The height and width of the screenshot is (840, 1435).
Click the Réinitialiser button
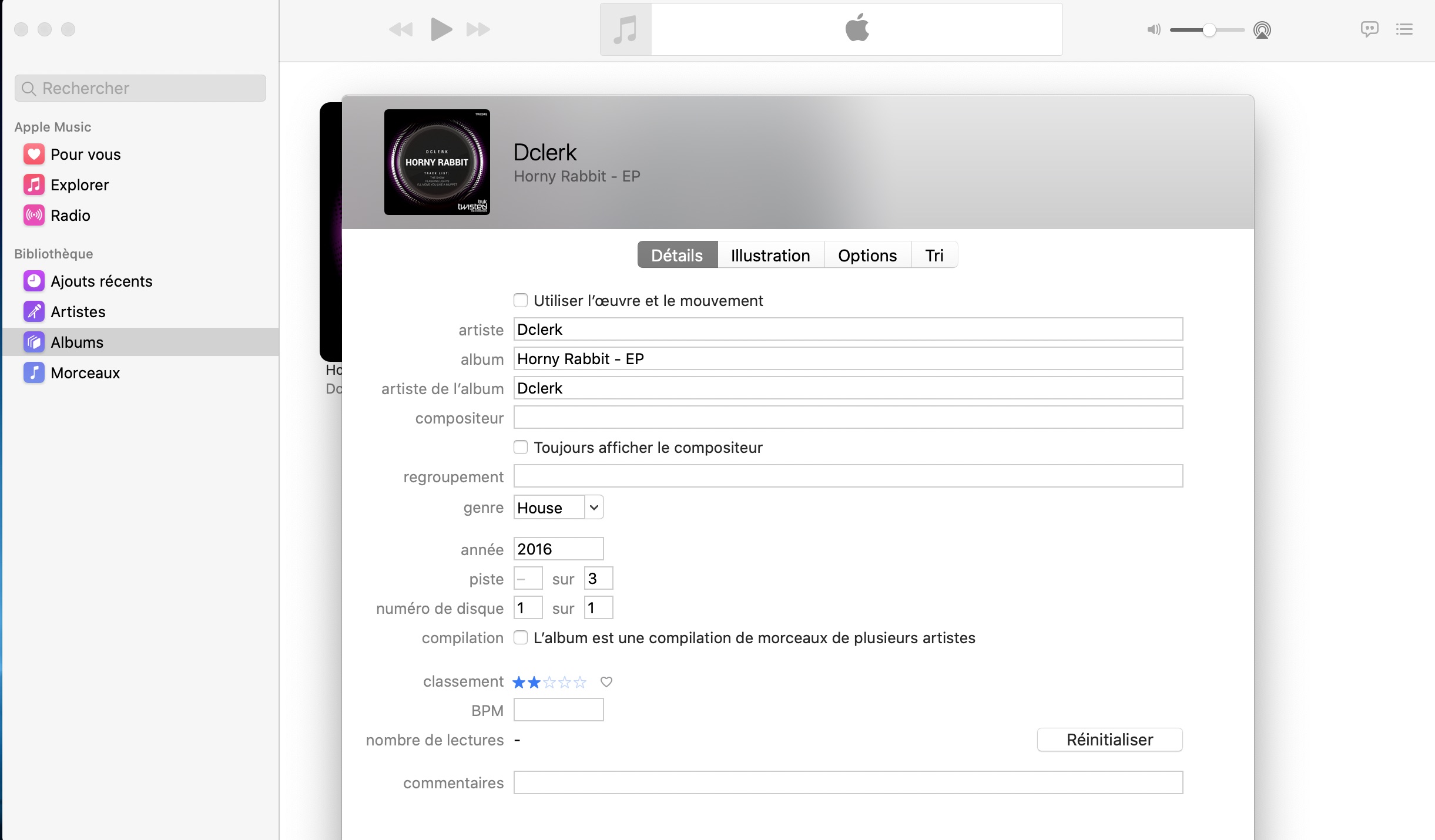pyautogui.click(x=1109, y=740)
